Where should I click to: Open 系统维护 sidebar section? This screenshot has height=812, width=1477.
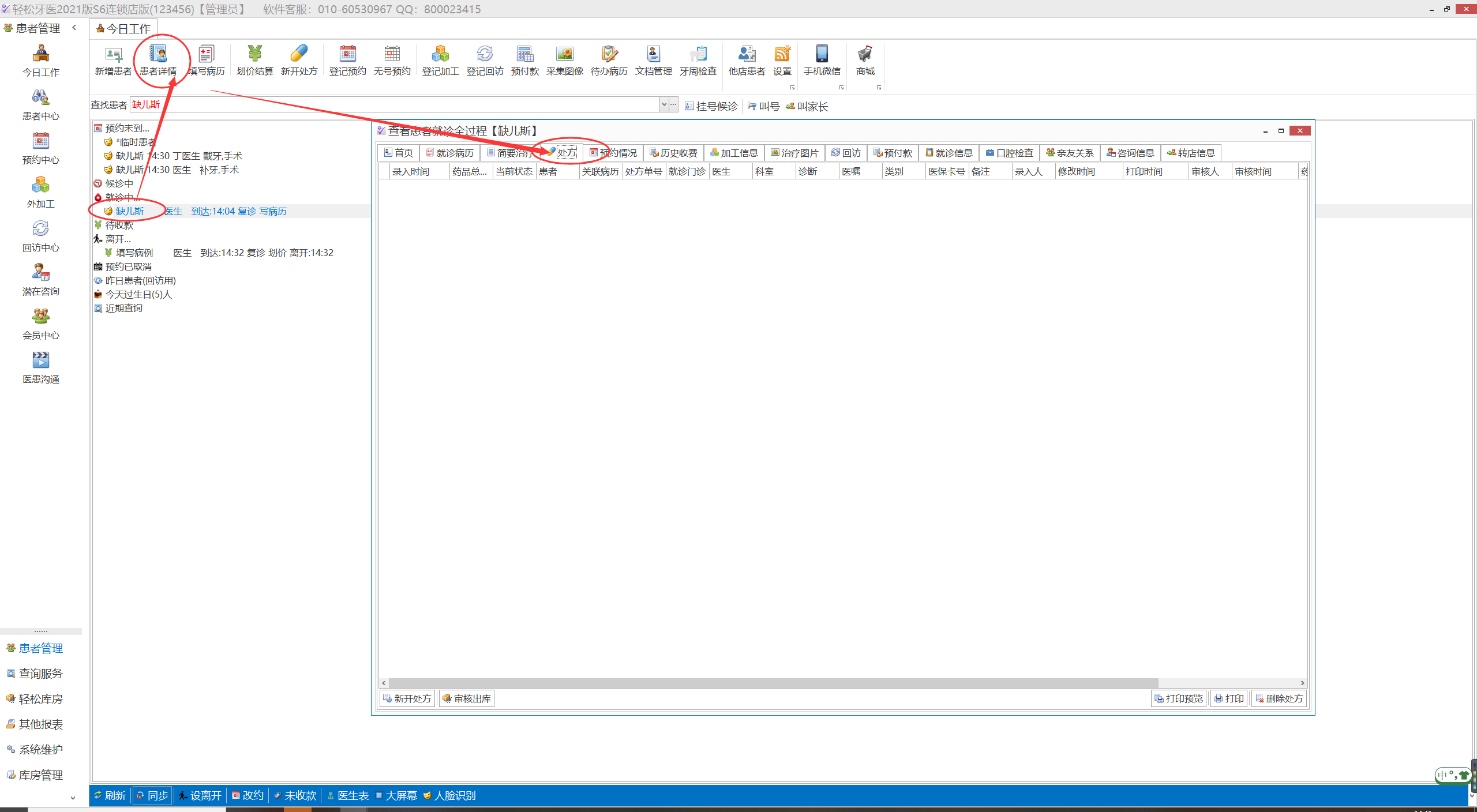(35, 750)
